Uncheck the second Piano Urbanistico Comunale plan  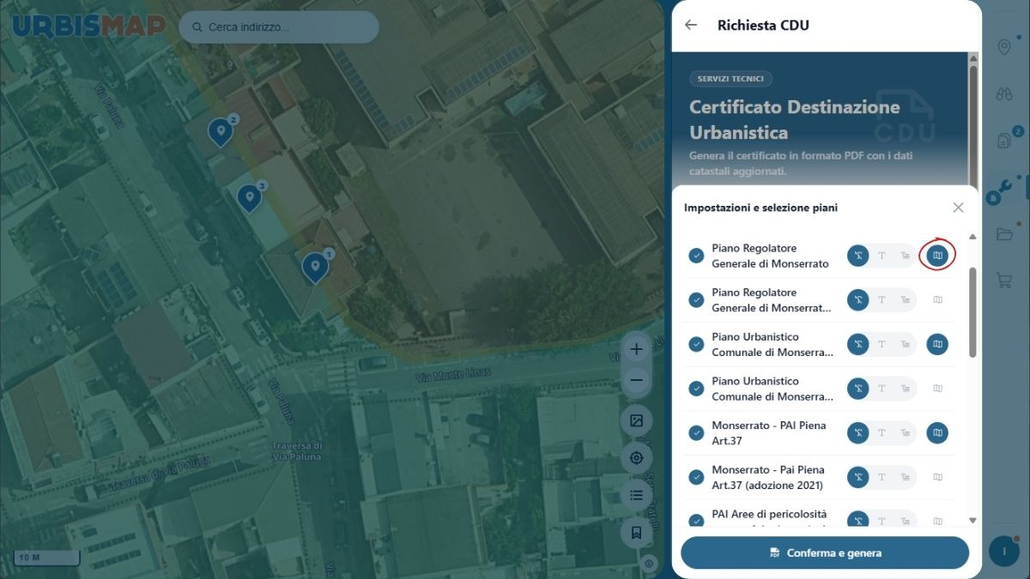click(x=696, y=388)
